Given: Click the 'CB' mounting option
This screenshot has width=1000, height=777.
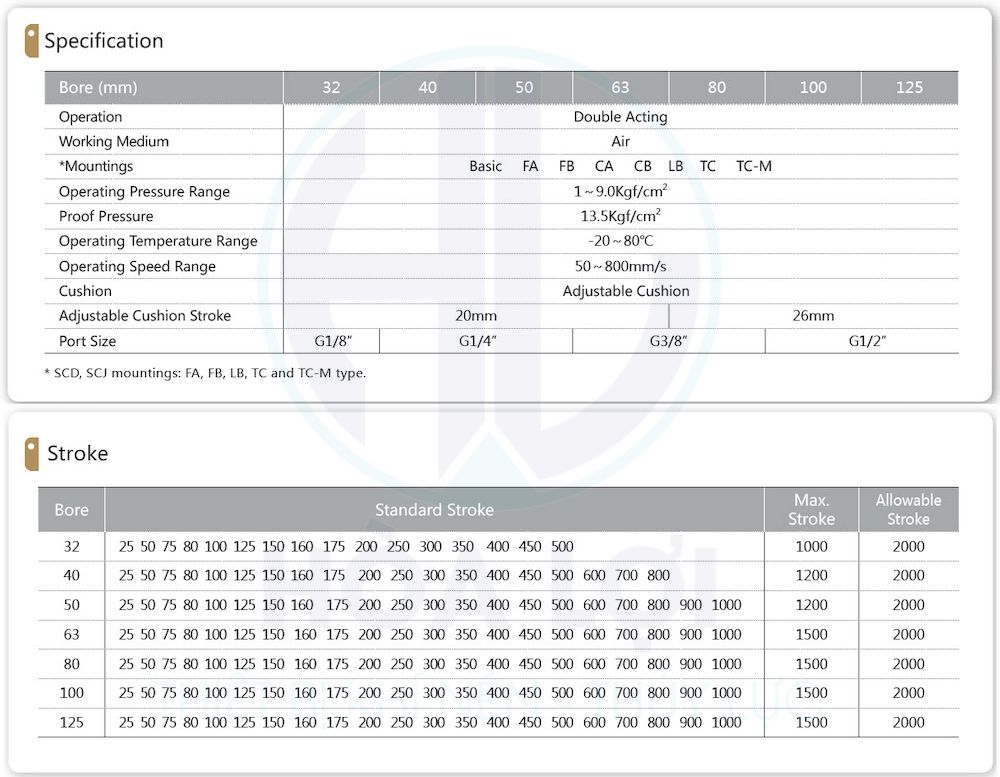Looking at the screenshot, I should click(642, 166).
